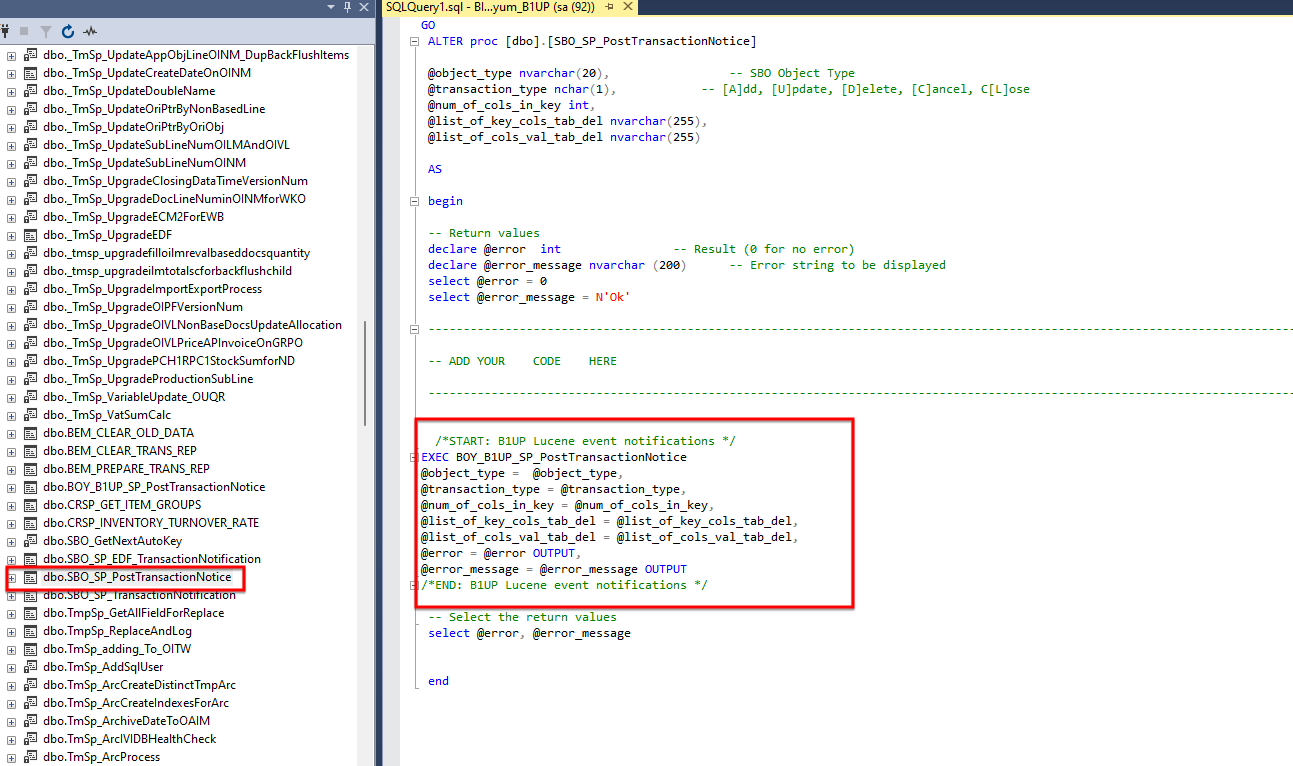Click stored procedure icon of dbo.TmSp_ArcIVIDBHealthCheck
Viewport: 1293px width, 766px height.
pyautogui.click(x=31, y=739)
